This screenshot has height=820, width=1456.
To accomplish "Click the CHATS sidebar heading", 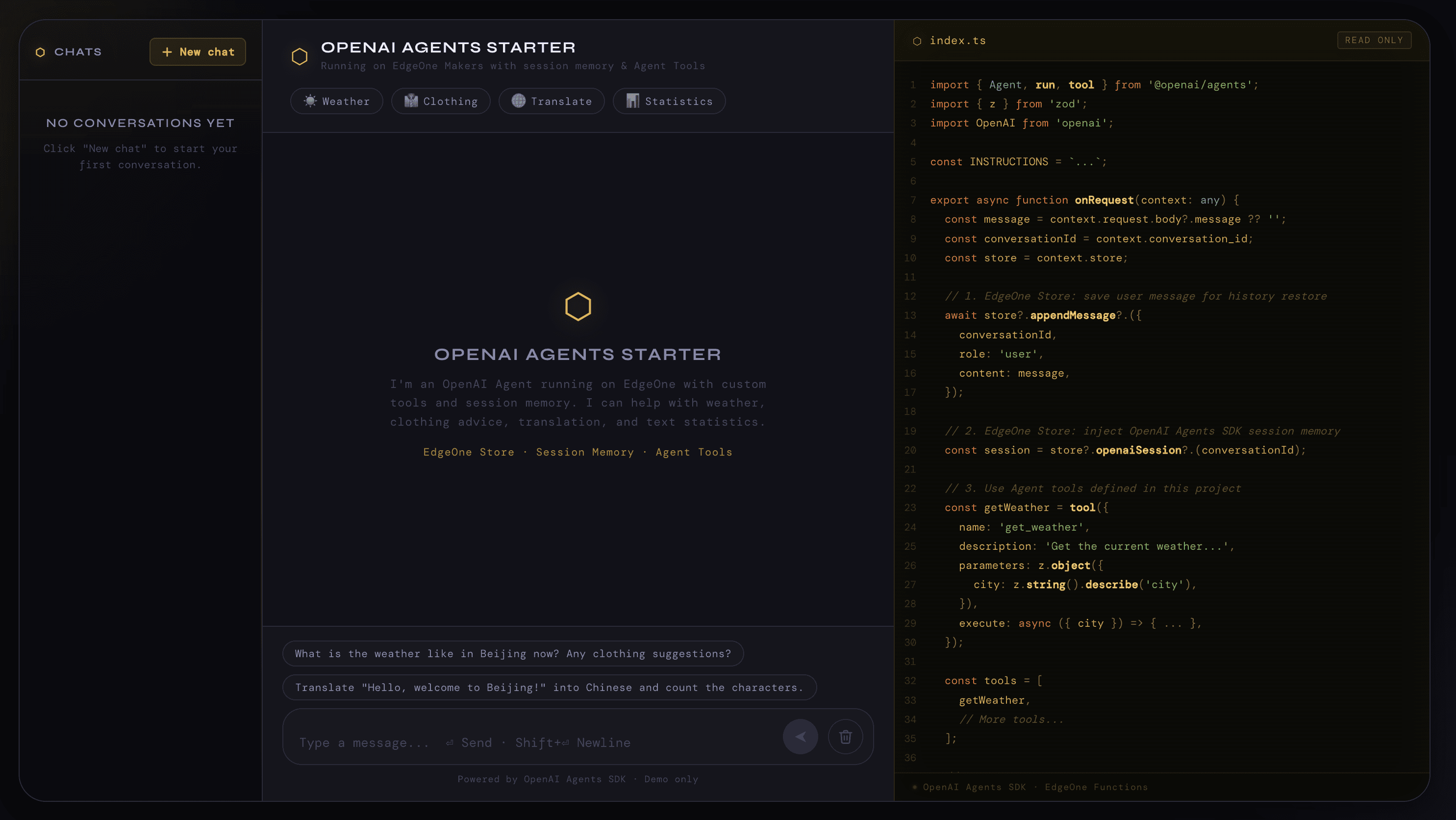I will pos(78,52).
